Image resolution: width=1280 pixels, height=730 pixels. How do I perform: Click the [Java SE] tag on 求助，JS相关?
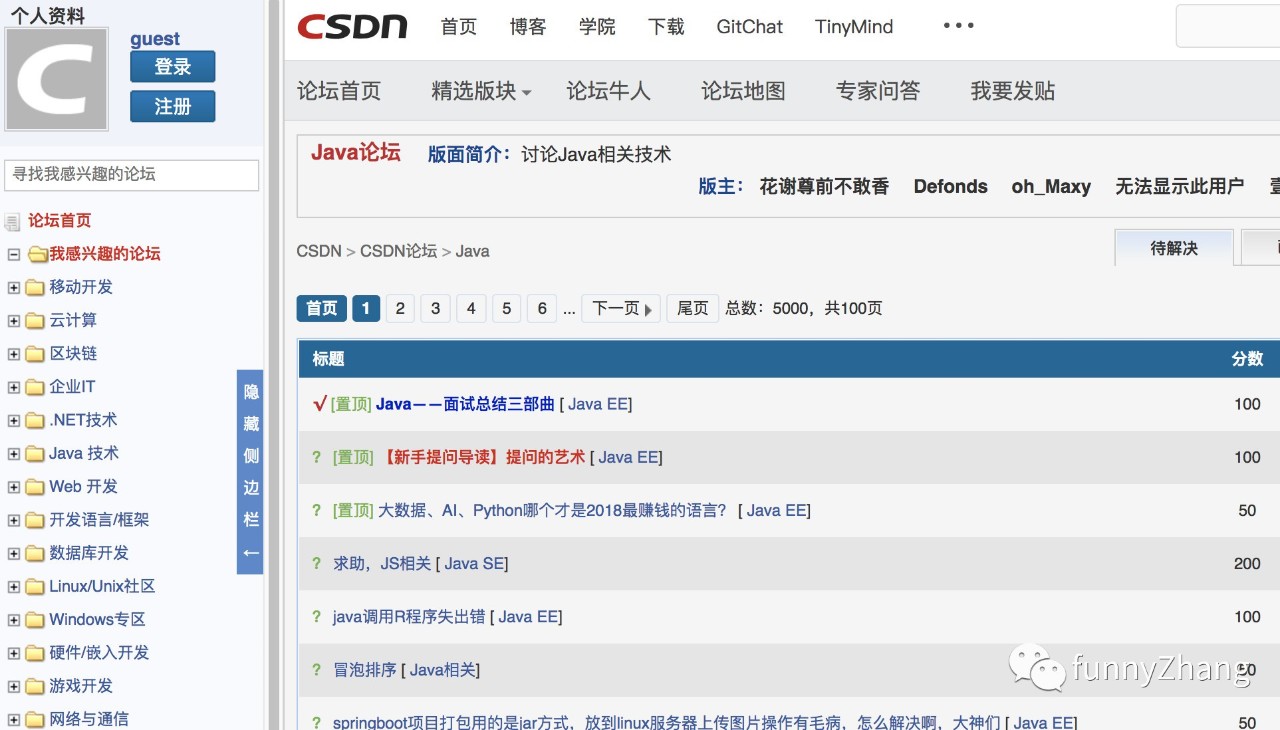pos(472,564)
